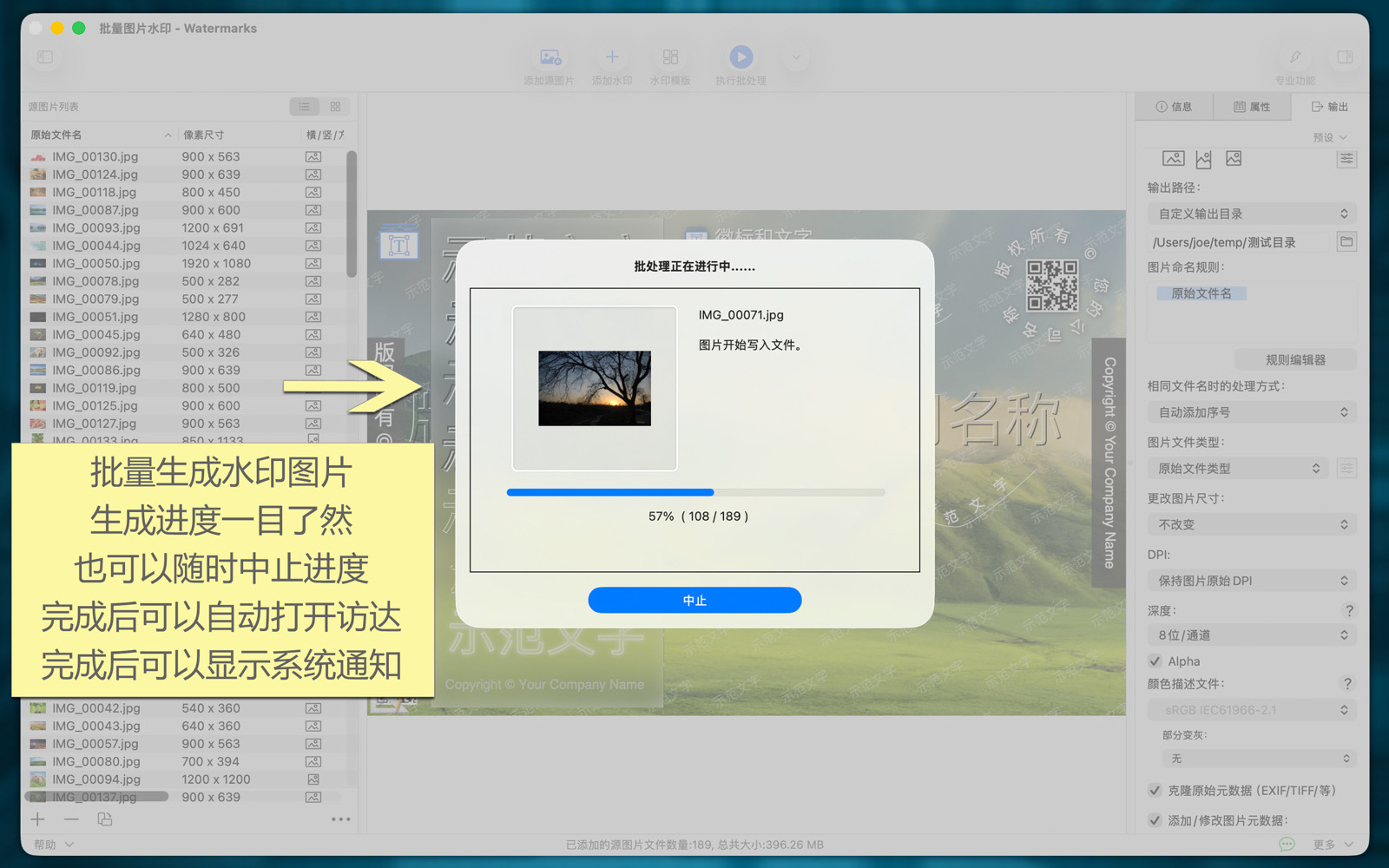Switch to the Properties tab
The image size is (1389, 868).
1252,107
